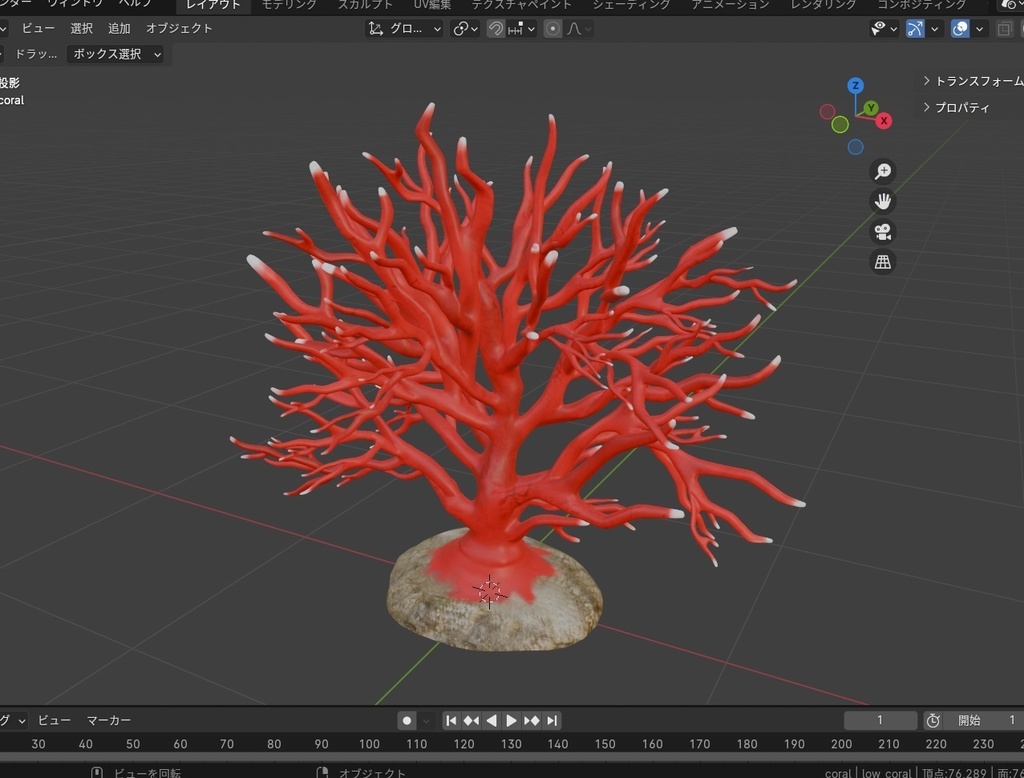Enable auto keyframing with the record dot

[x=405, y=720]
